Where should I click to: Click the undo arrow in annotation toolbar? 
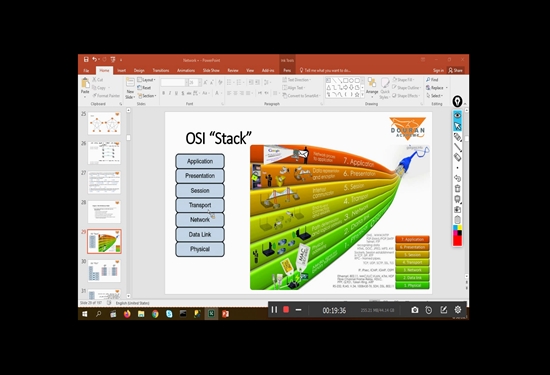click(457, 178)
